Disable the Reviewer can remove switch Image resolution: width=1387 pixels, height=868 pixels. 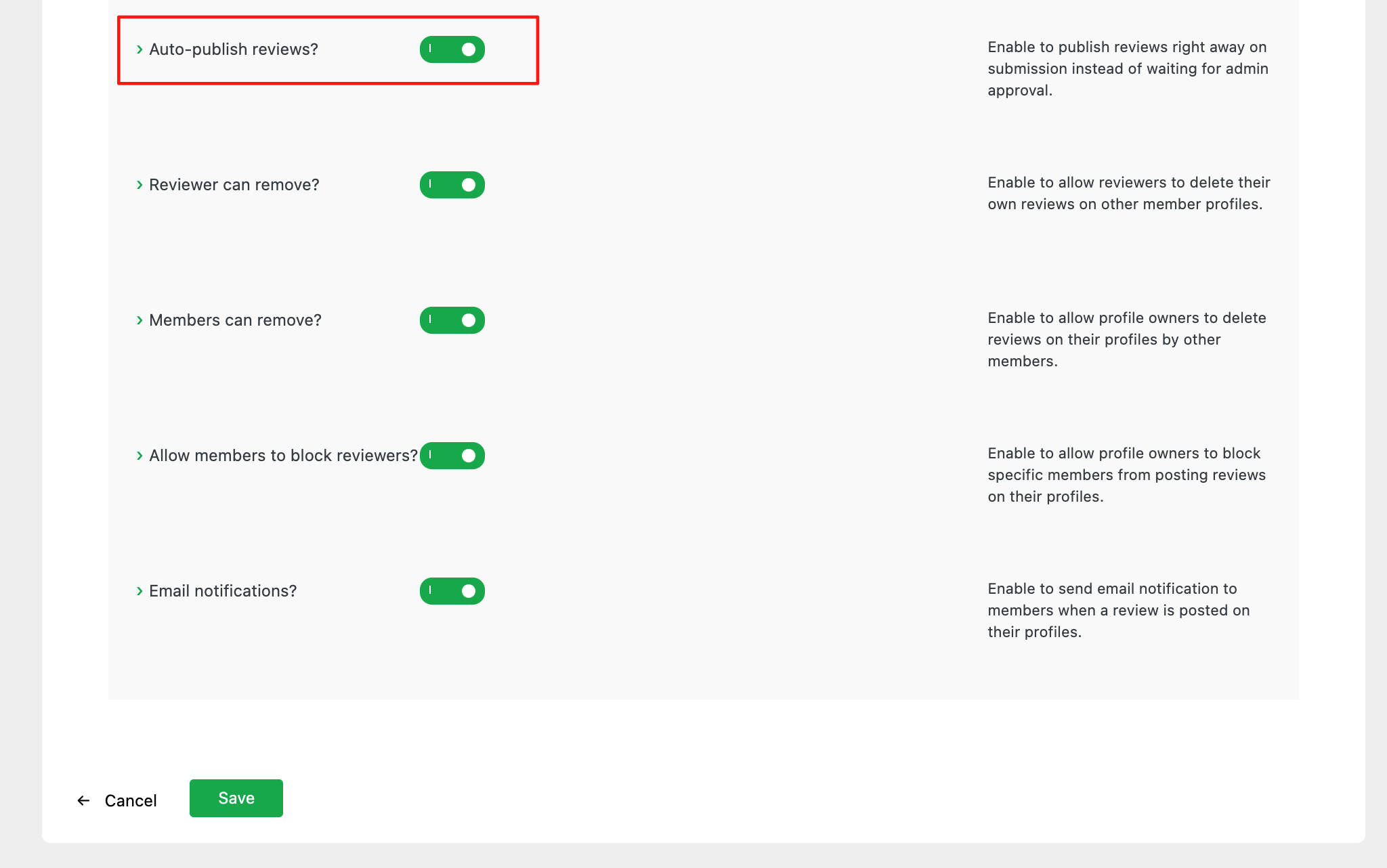pos(452,185)
